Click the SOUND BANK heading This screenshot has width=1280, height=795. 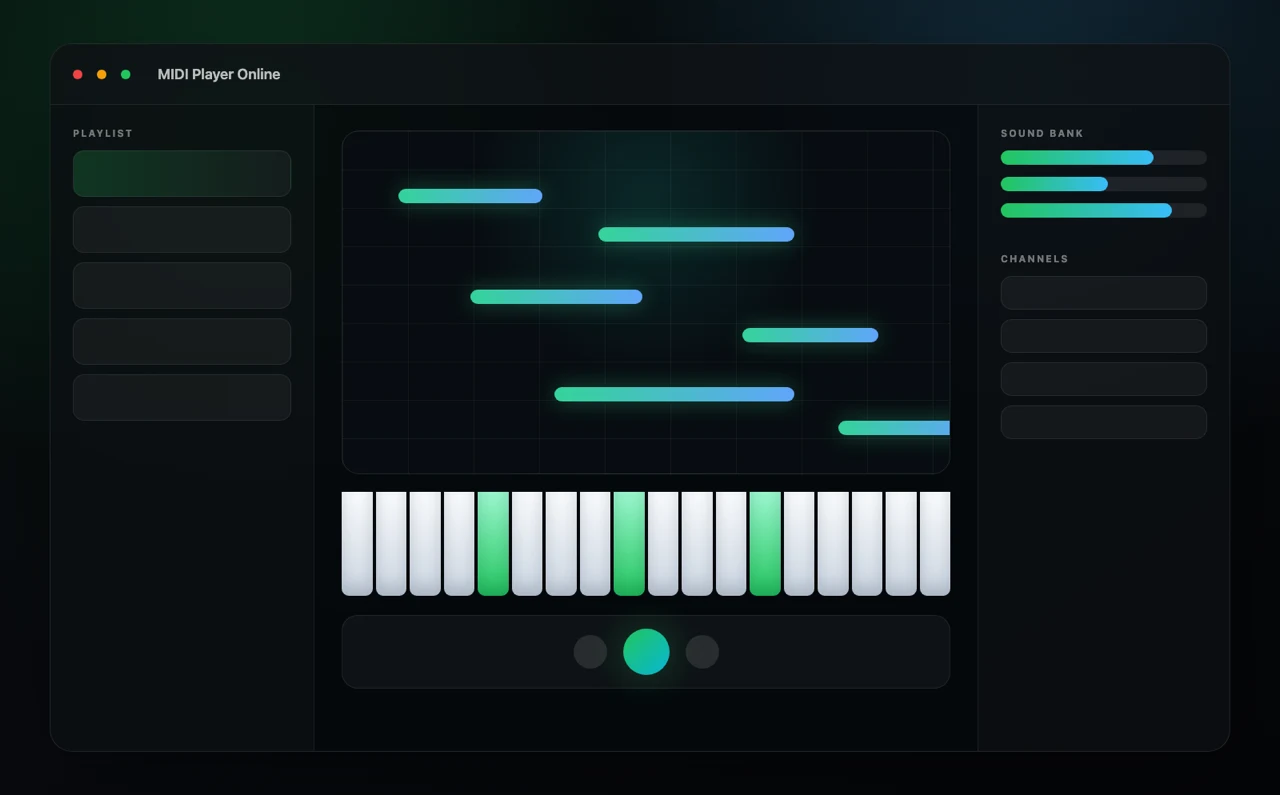point(1042,133)
